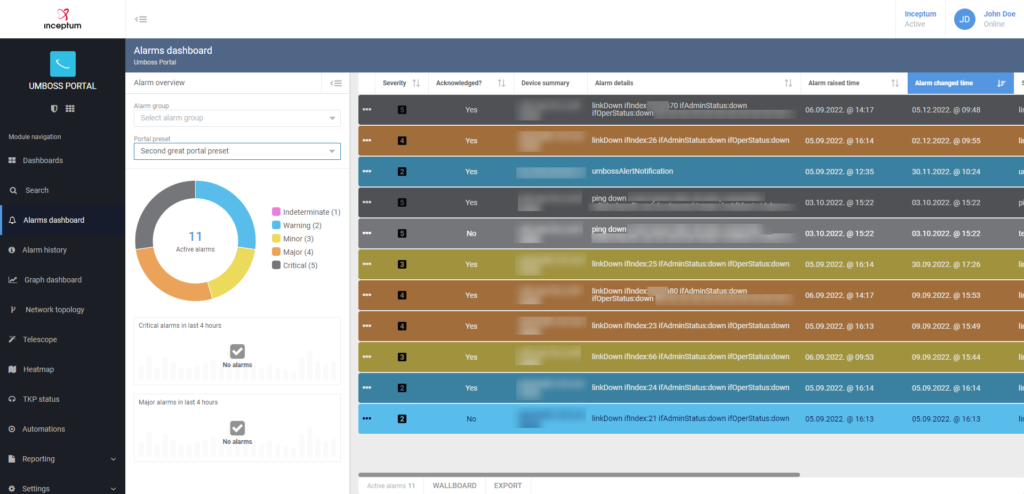Toggle Warning (2) legend swatch
Screen dimensions: 1024x494
(x=276, y=225)
